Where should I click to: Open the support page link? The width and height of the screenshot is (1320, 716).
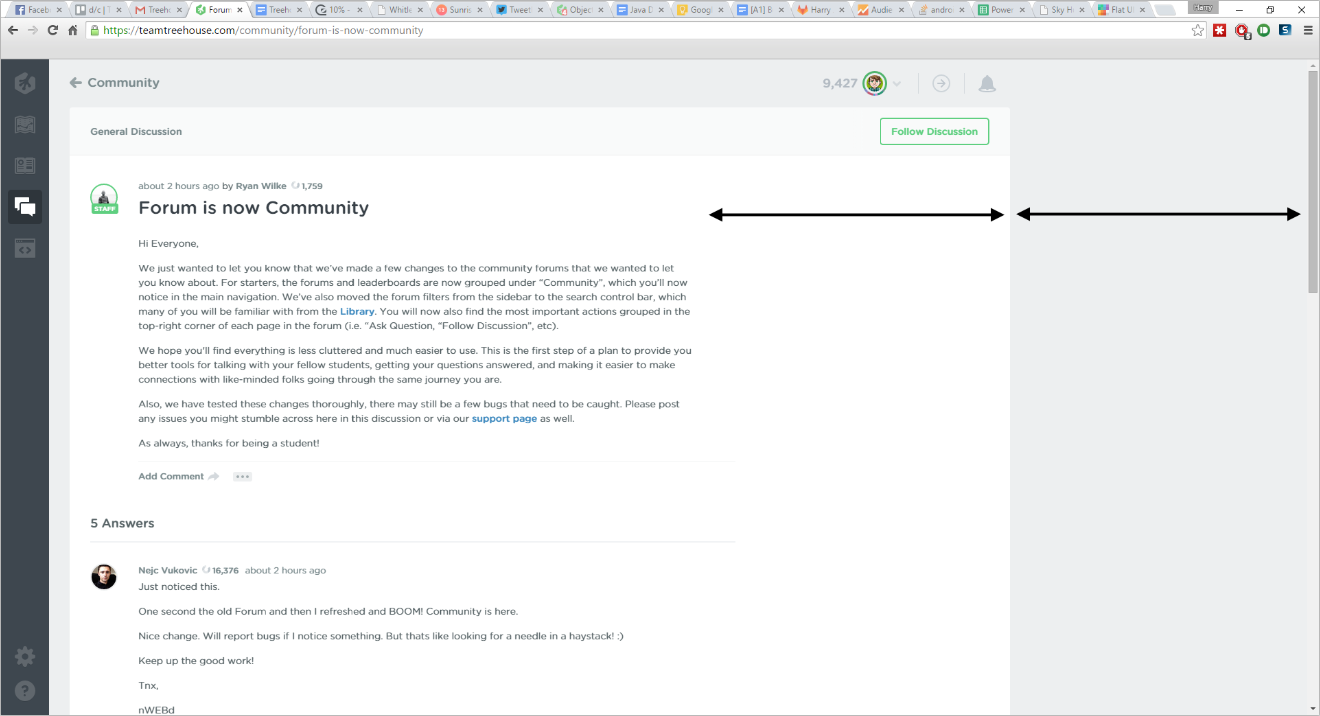(504, 419)
